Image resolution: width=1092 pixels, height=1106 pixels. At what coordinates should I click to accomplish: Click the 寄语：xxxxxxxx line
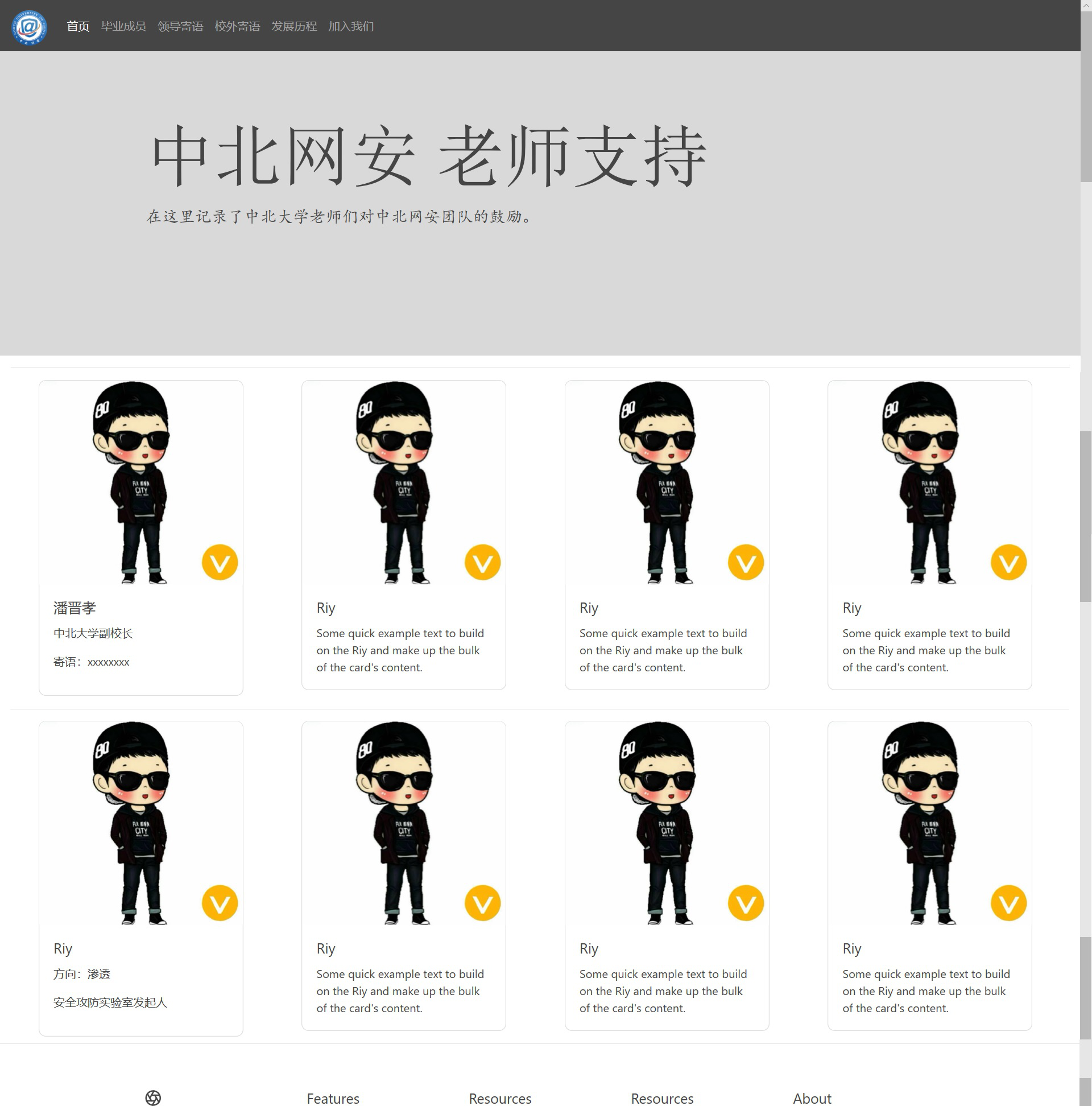pos(92,662)
